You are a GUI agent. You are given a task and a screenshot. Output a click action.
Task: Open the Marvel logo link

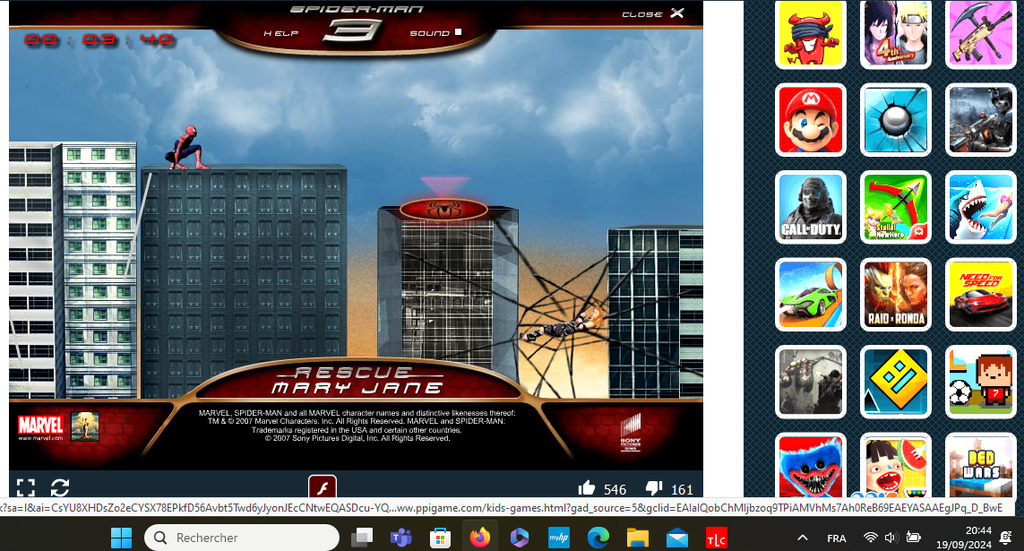40,427
